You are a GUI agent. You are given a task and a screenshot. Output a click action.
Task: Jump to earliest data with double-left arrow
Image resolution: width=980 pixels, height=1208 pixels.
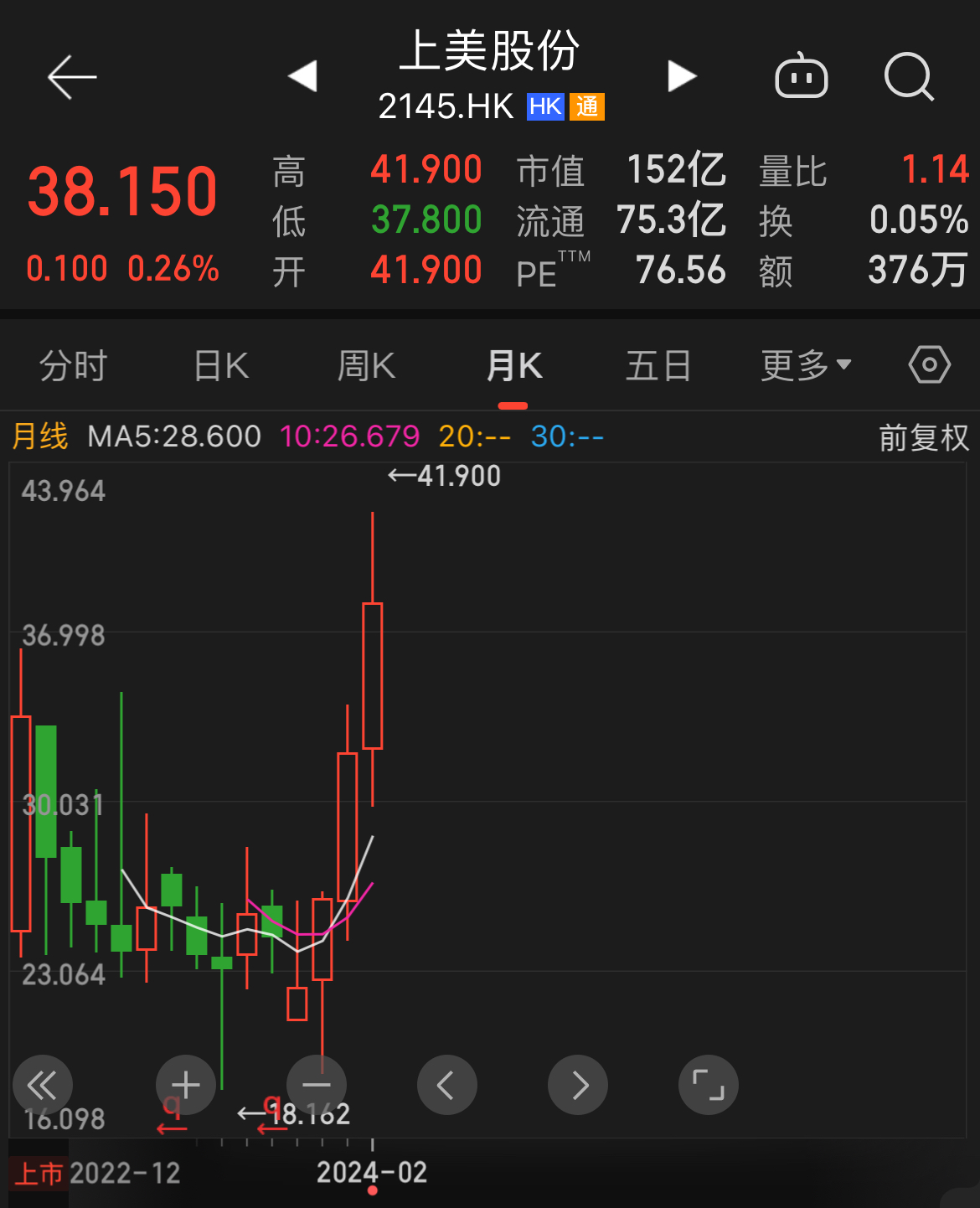(x=43, y=1085)
